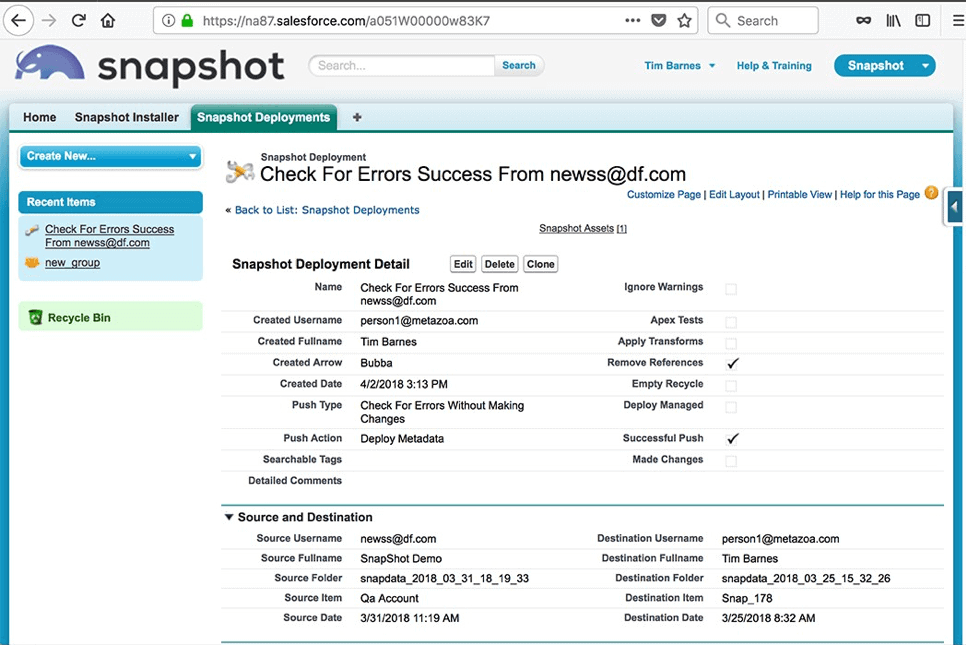This screenshot has width=966, height=645.
Task: Bookmark this page with the star icon
Action: pos(684,21)
